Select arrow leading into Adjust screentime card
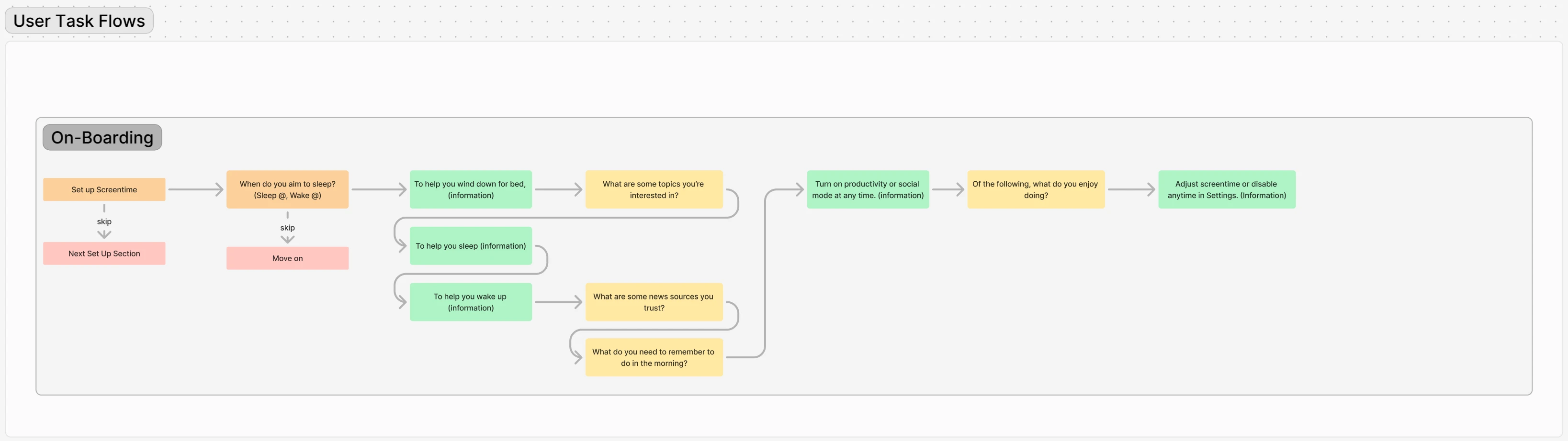This screenshot has height=441, width=1568. tap(1131, 190)
